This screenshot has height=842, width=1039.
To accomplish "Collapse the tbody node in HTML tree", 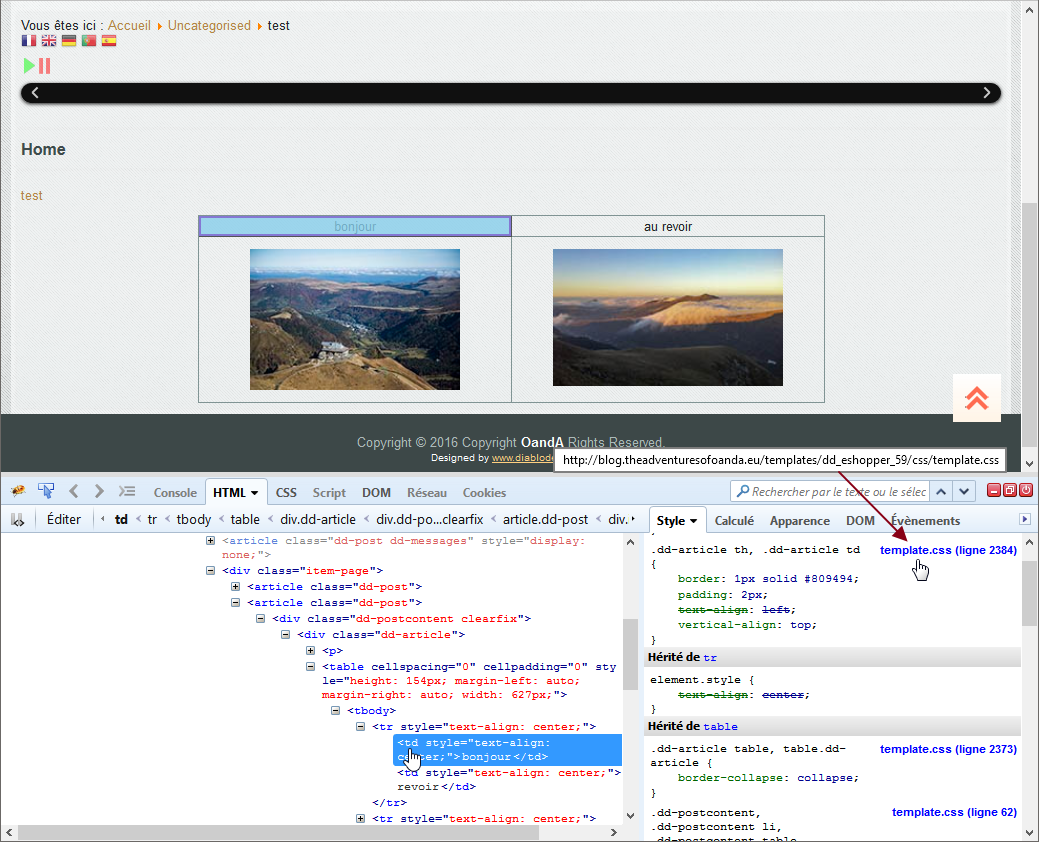I will pos(337,711).
